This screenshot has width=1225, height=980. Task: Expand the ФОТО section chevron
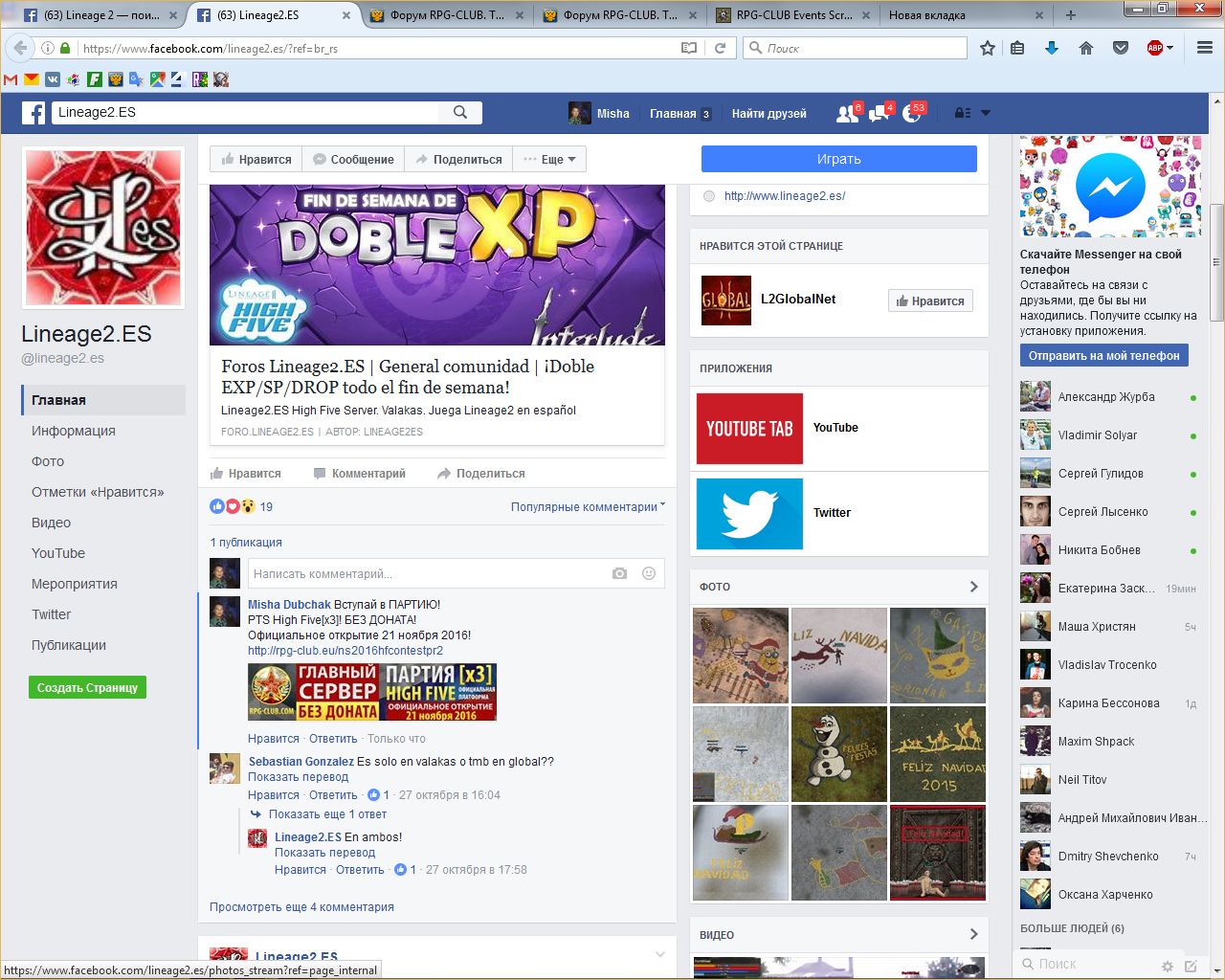click(x=973, y=587)
